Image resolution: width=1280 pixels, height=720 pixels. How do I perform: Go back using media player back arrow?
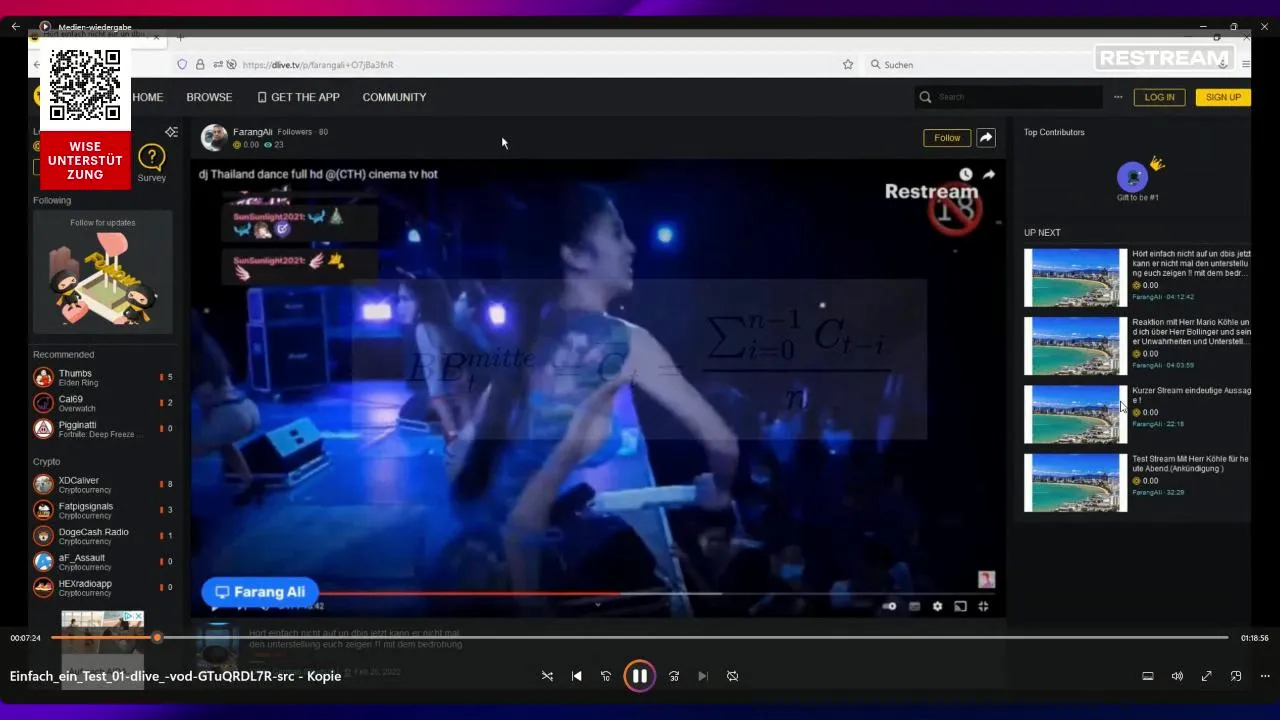pos(15,27)
